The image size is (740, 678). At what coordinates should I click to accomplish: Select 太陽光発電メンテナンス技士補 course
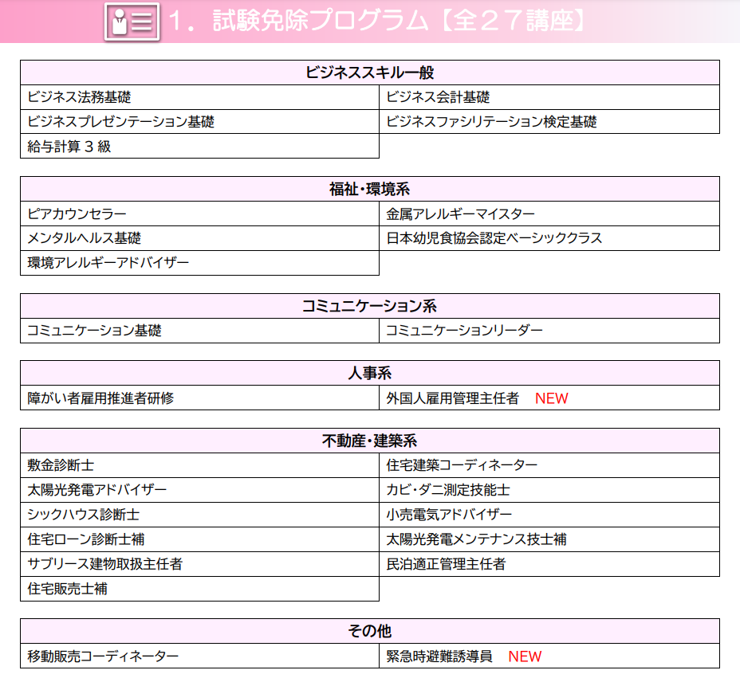pyautogui.click(x=549, y=539)
